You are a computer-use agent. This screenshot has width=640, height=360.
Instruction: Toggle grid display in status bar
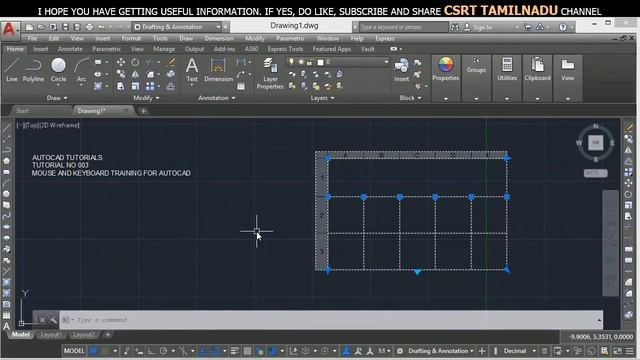click(93, 351)
